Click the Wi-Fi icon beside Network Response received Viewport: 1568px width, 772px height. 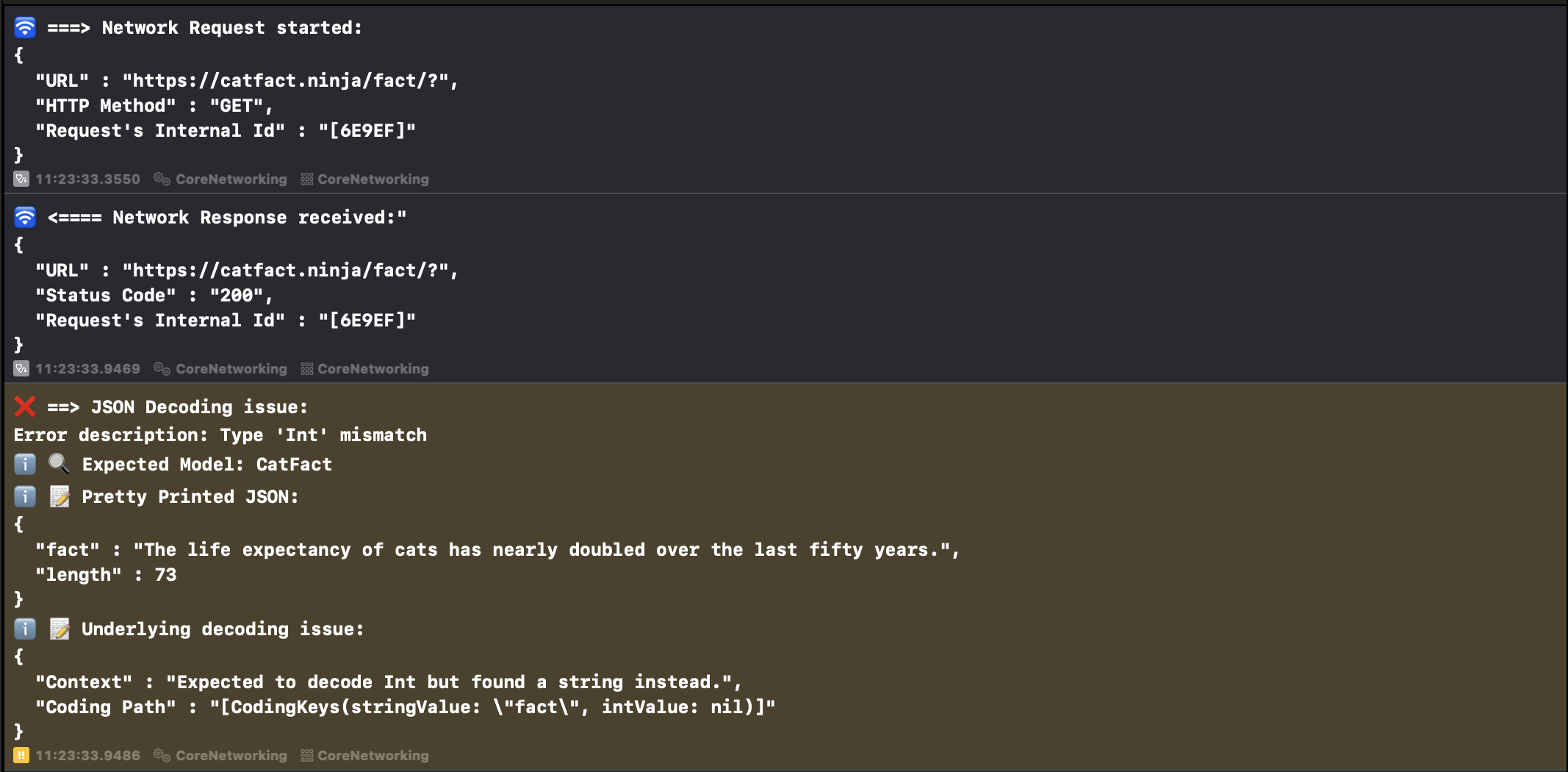coord(25,218)
